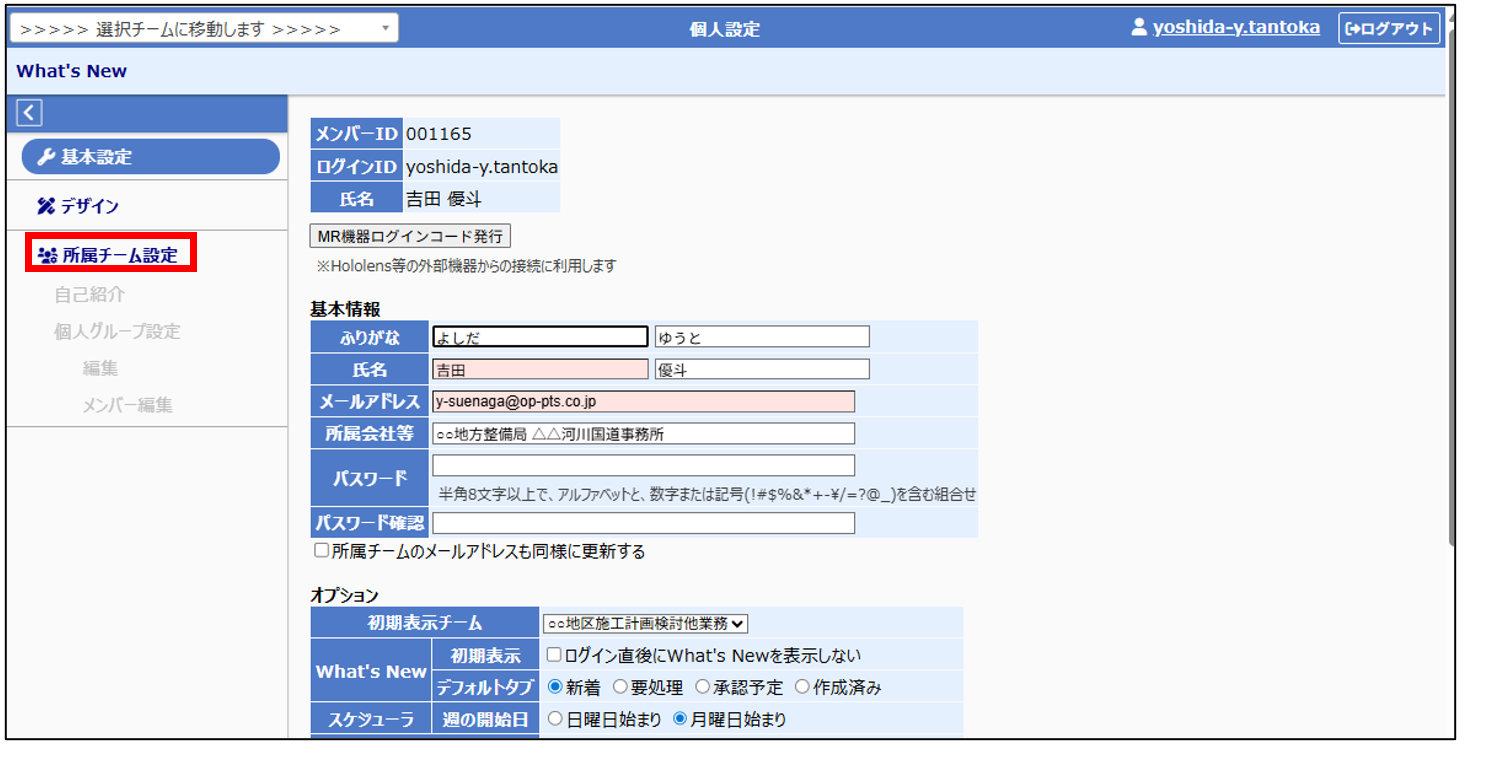The image size is (1486, 764).
Task: Check ログイン直後にWhat's Newを表示しない
Action: 554,656
